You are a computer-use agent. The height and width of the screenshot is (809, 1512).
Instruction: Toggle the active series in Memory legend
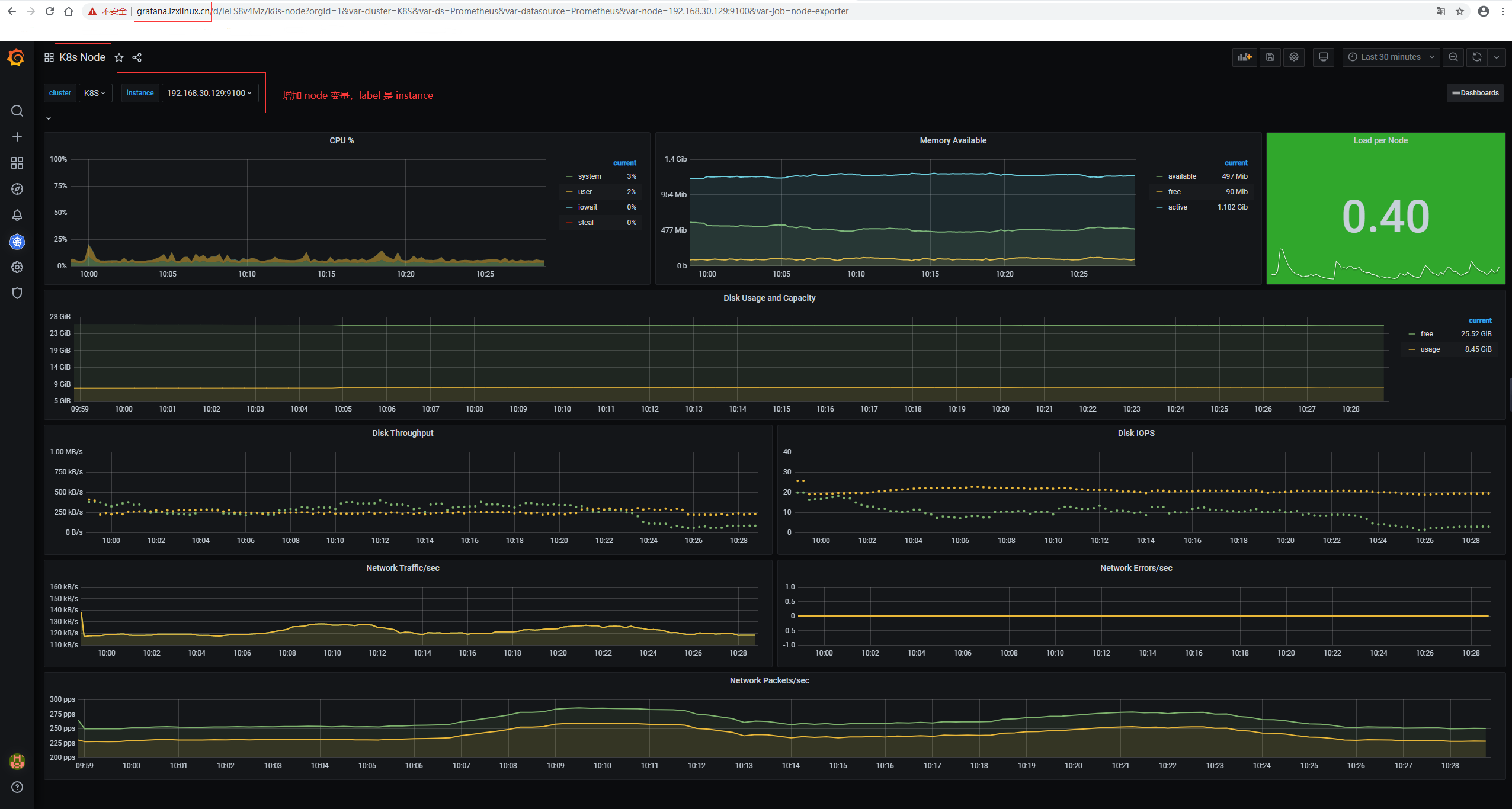[x=1177, y=207]
